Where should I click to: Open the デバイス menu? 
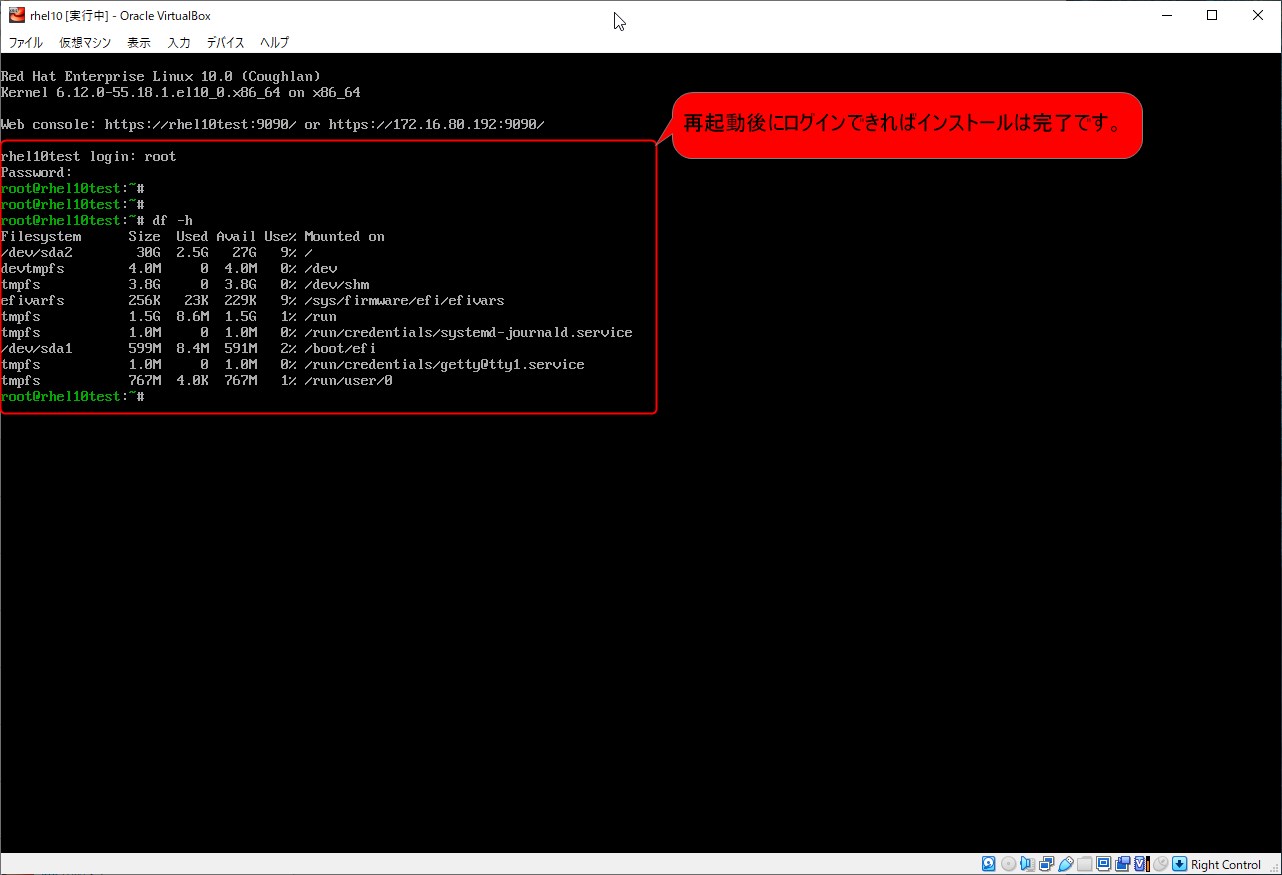(x=226, y=42)
